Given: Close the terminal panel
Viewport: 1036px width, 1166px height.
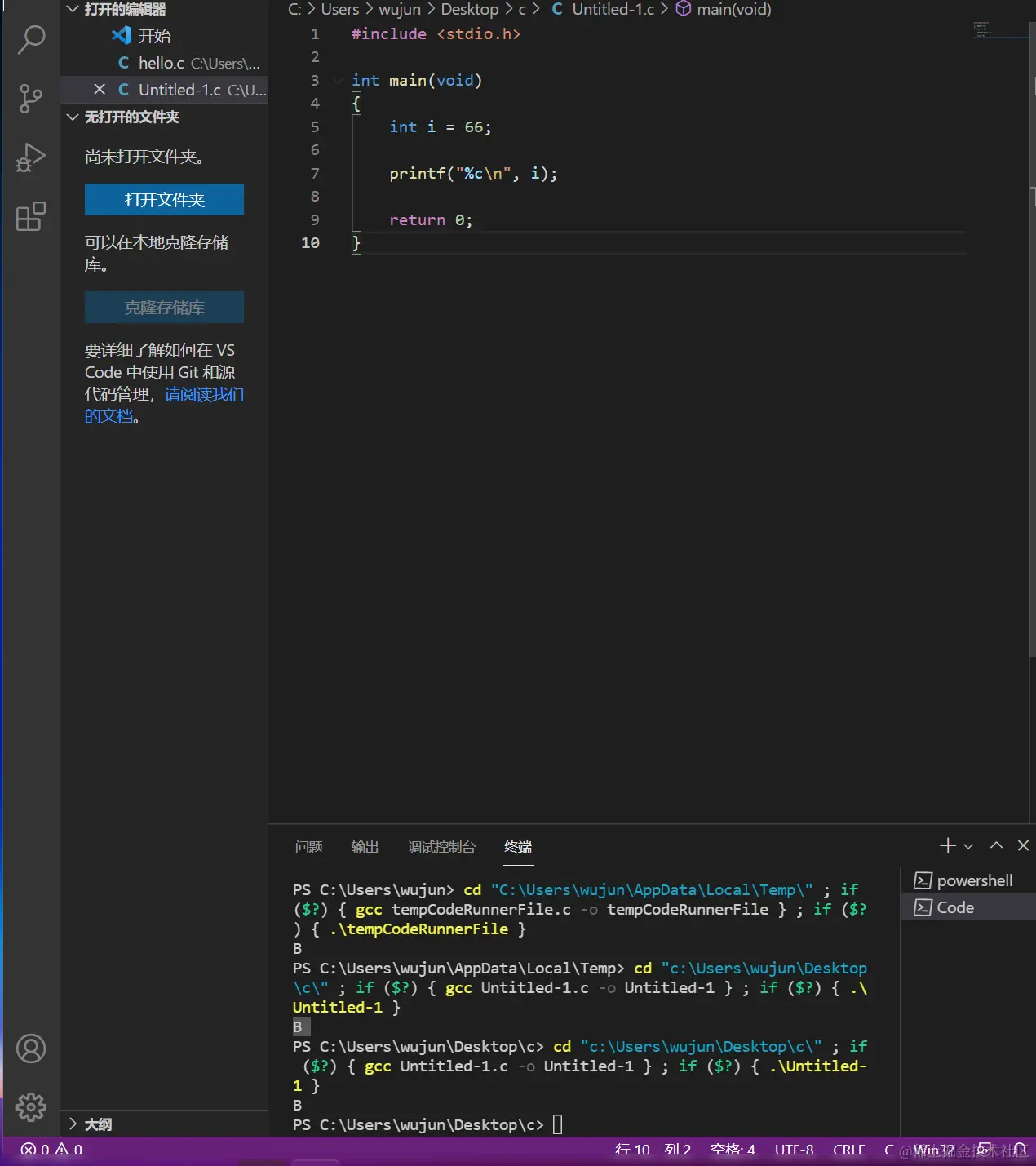Looking at the screenshot, I should [x=1023, y=845].
